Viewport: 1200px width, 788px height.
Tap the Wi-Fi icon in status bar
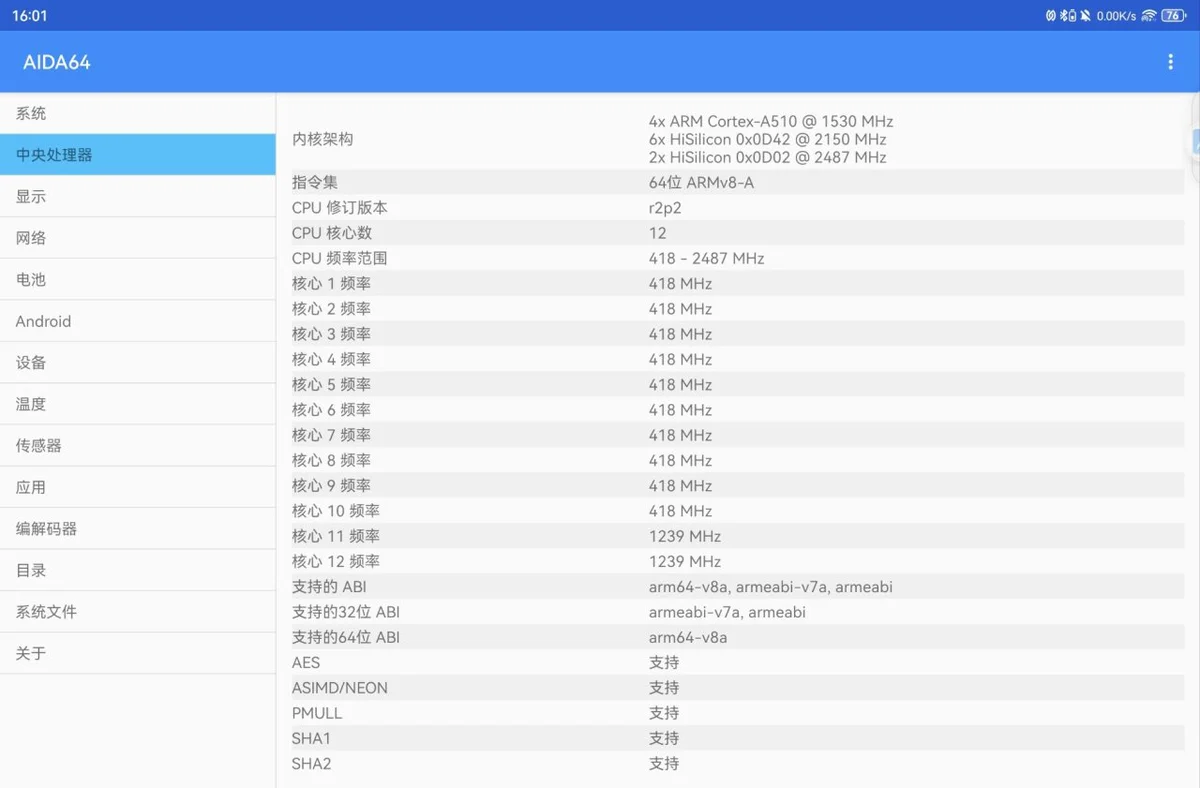(x=1148, y=16)
